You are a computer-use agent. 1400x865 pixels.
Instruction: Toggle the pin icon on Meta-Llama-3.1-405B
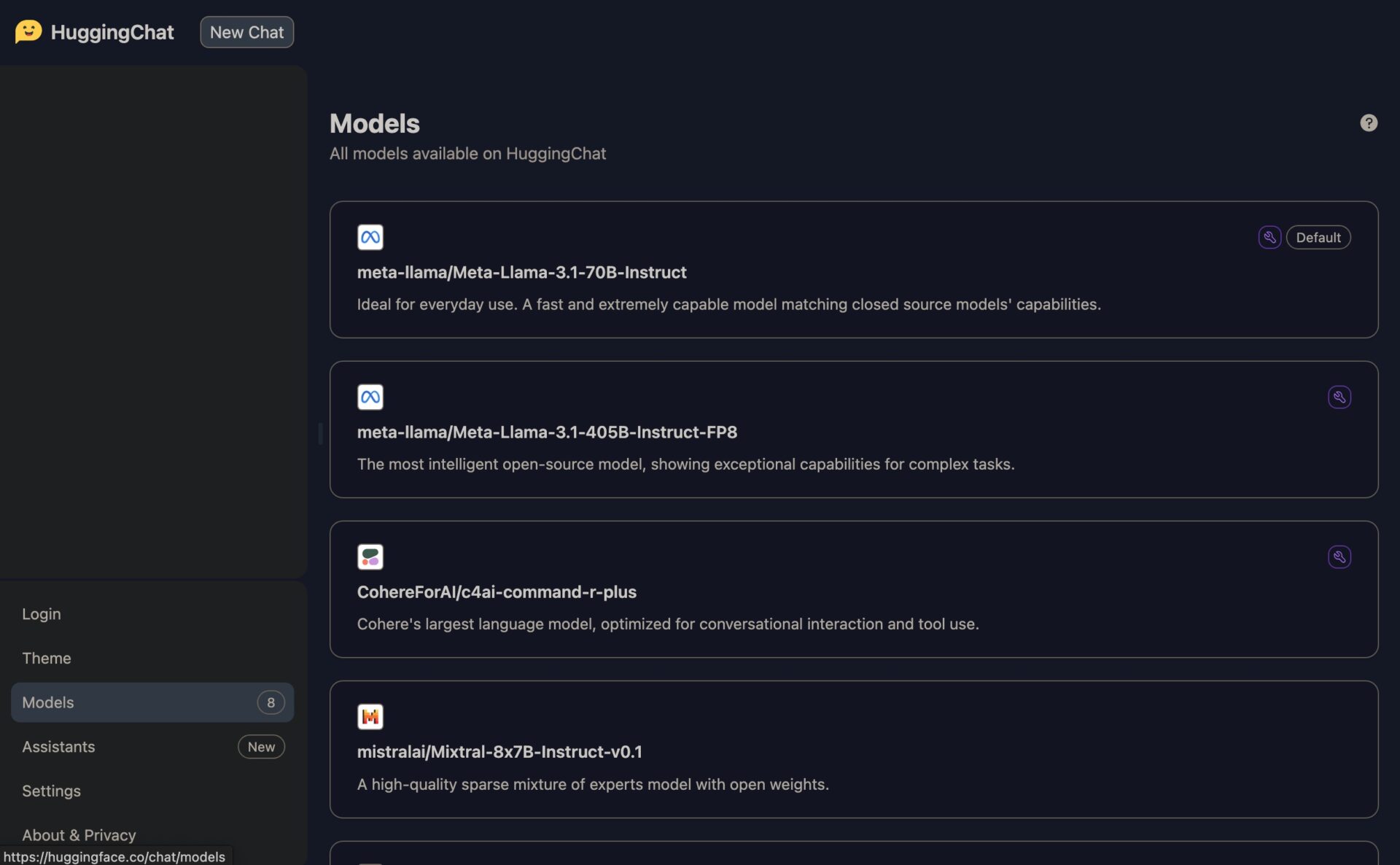pos(1339,396)
